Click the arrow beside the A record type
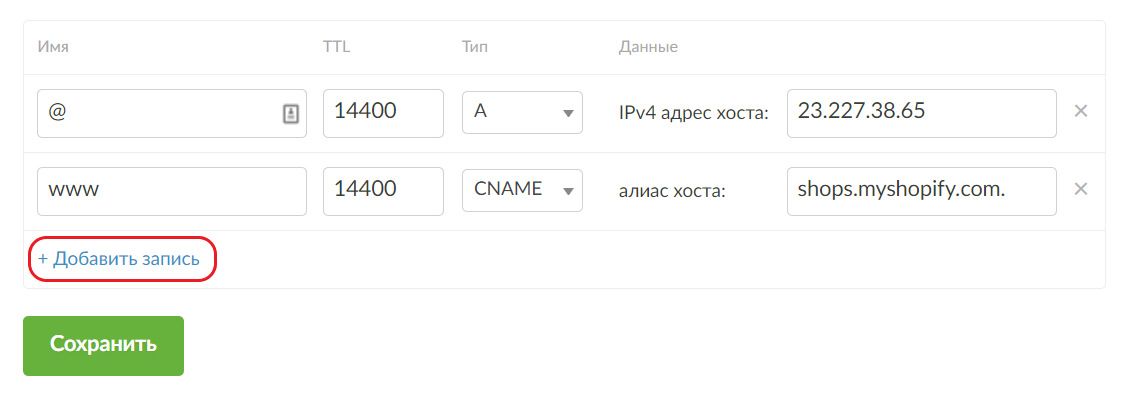The width and height of the screenshot is (1147, 394). (568, 113)
